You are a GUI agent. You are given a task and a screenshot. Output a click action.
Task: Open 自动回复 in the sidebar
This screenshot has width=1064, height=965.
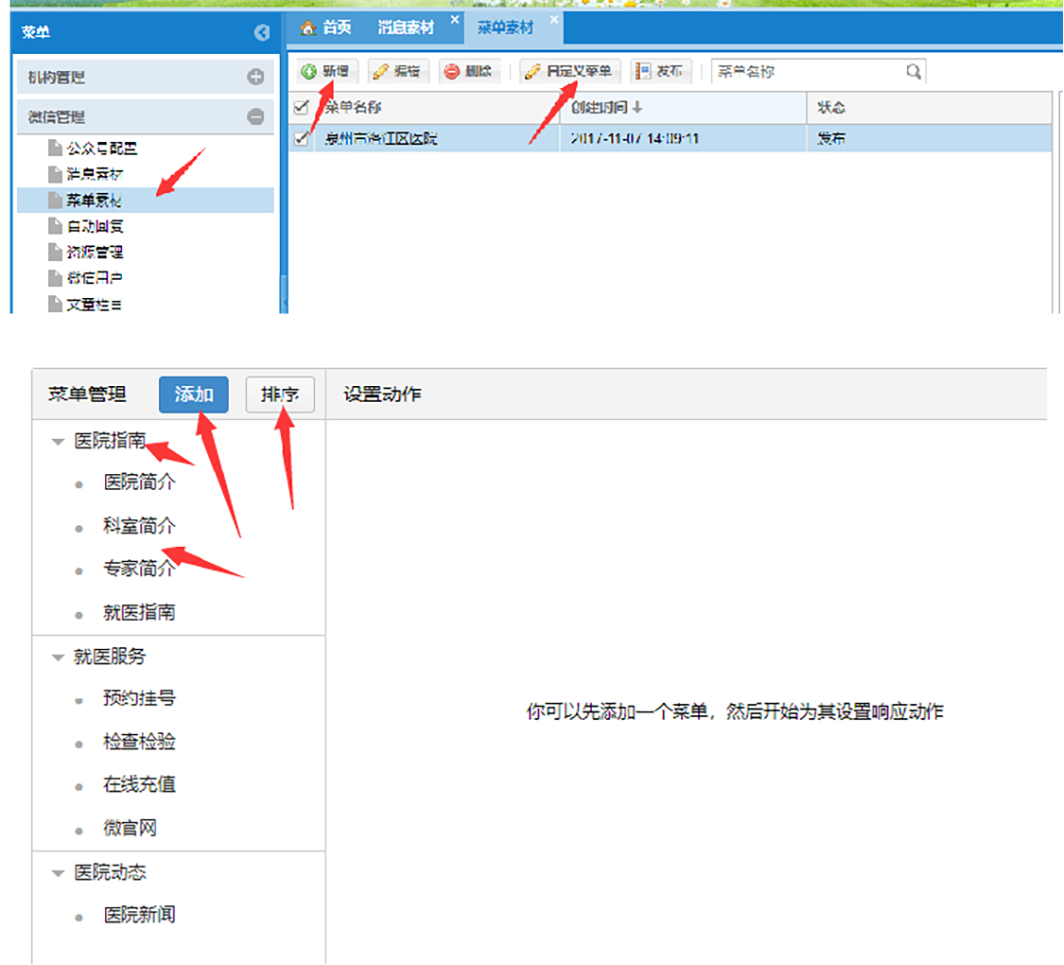pos(94,226)
